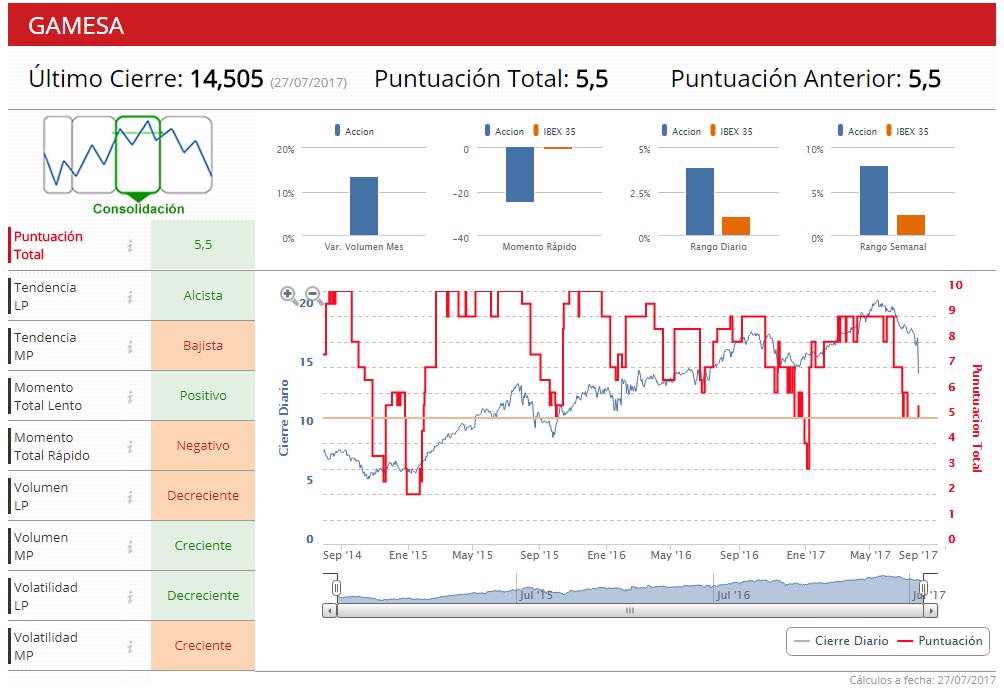Click the 'Tendencia LP' row label

click(x=45, y=296)
